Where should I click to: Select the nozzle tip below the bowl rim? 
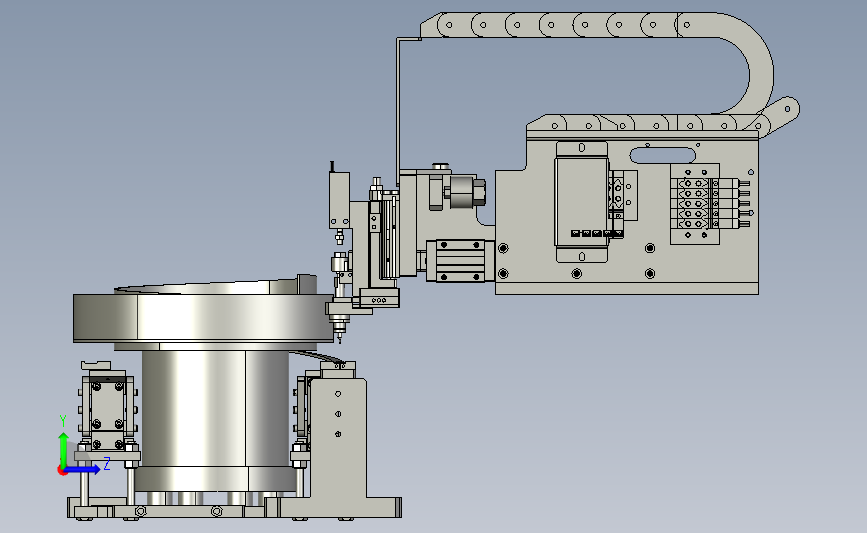click(x=339, y=336)
